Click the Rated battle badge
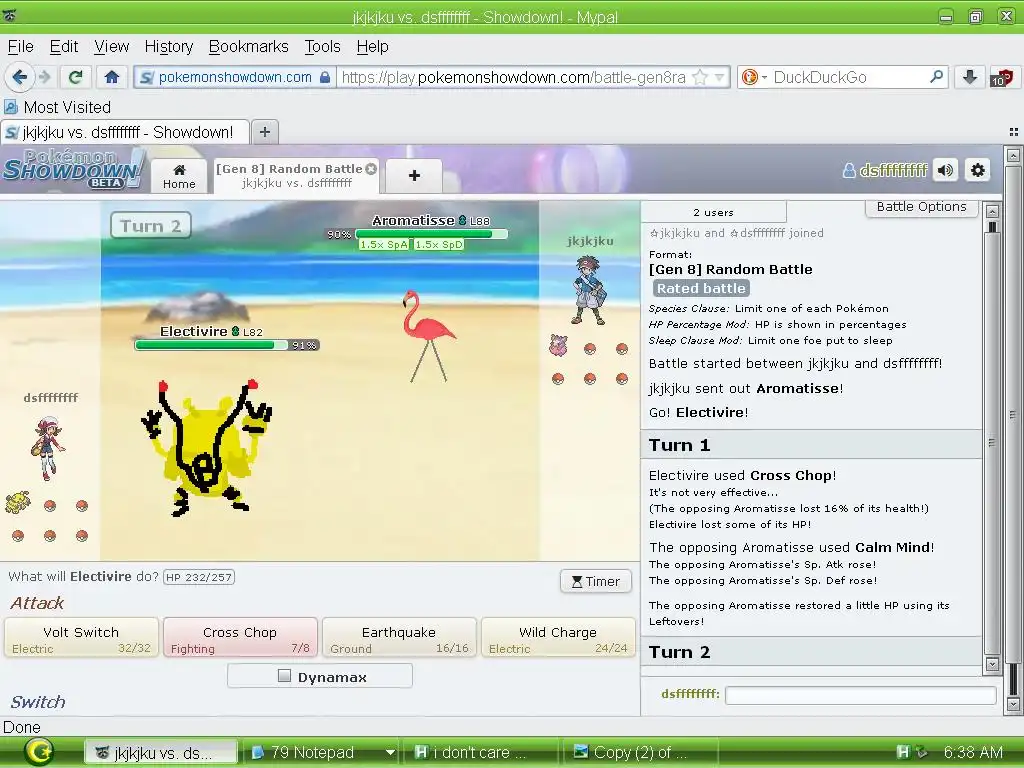Viewport: 1024px width, 768px height. pyautogui.click(x=701, y=288)
